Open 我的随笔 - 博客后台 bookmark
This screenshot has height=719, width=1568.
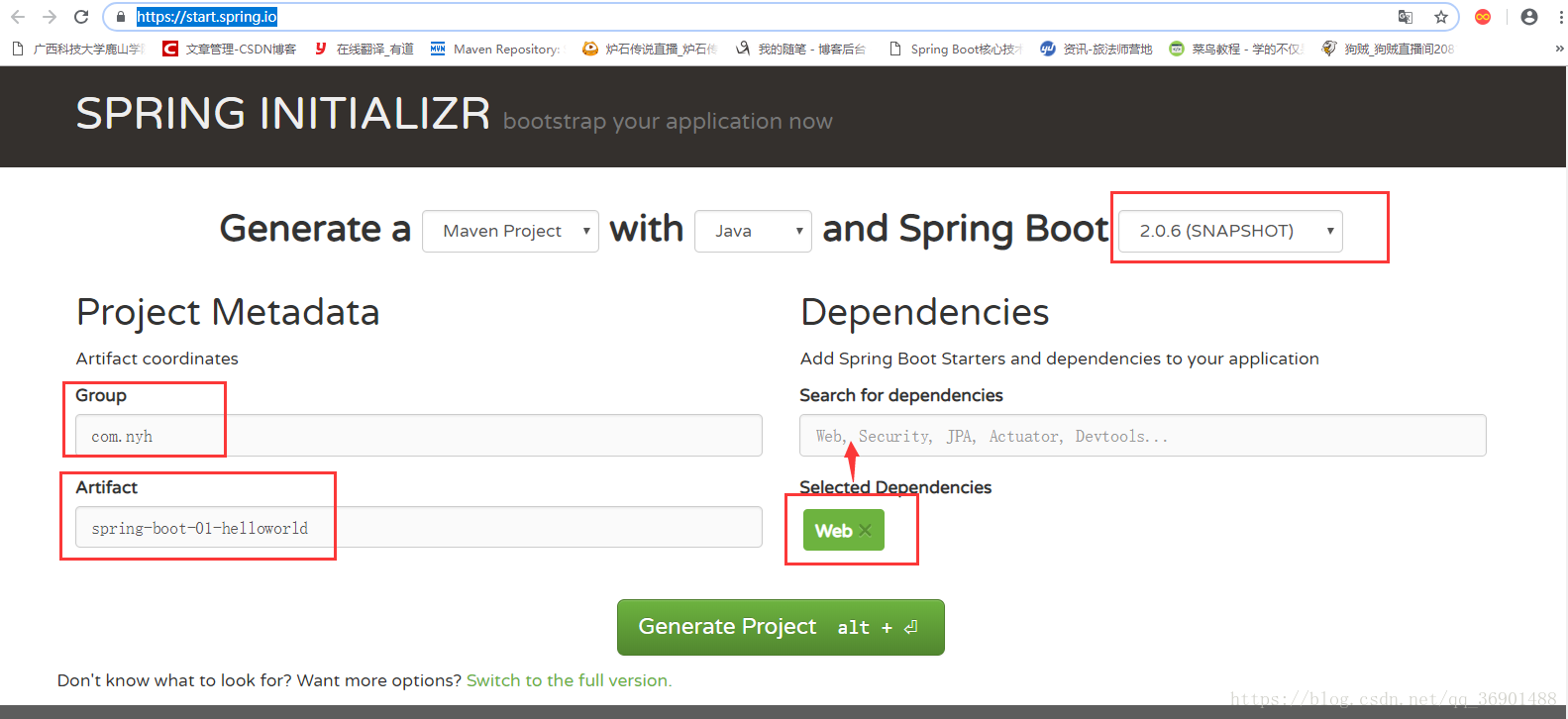pos(800,49)
